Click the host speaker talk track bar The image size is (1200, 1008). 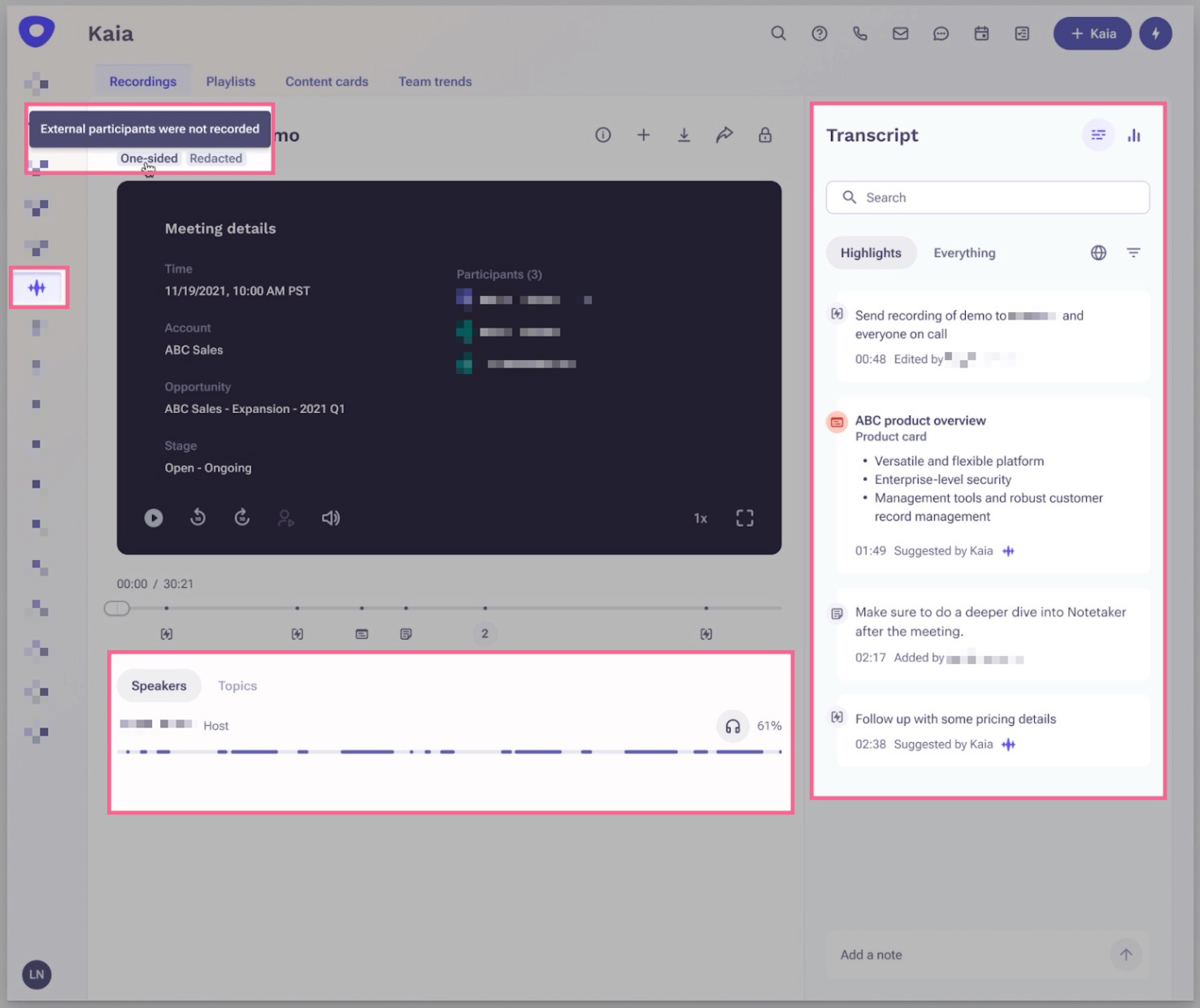[450, 752]
